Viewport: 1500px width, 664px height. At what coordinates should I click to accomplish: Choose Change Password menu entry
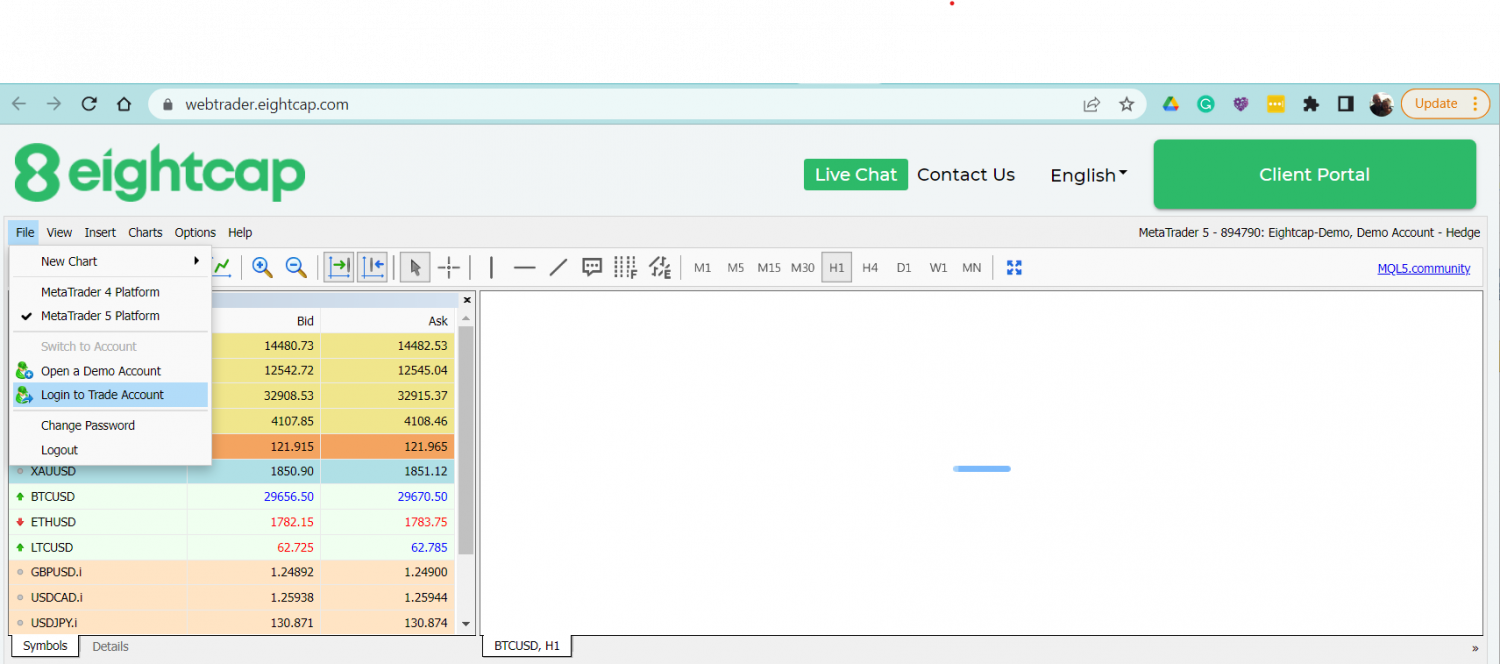coord(110,426)
